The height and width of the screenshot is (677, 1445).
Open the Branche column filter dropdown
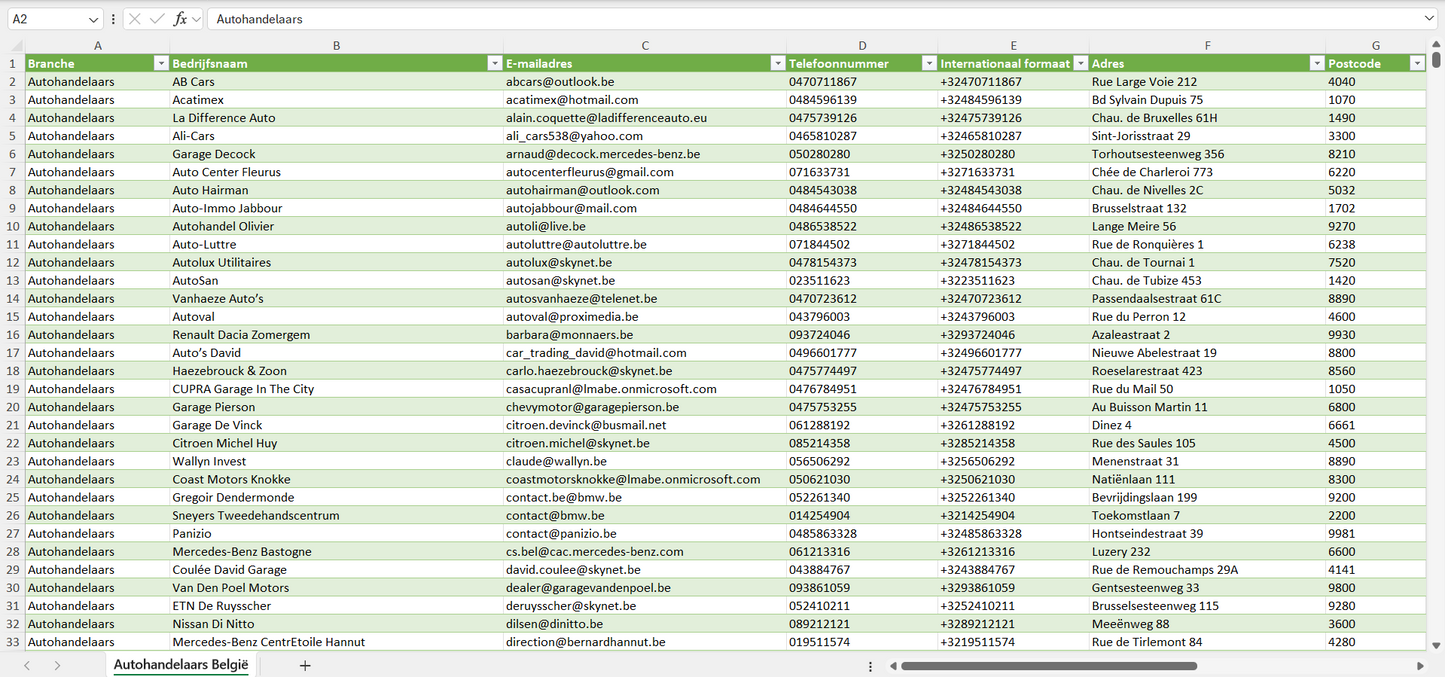tap(160, 64)
